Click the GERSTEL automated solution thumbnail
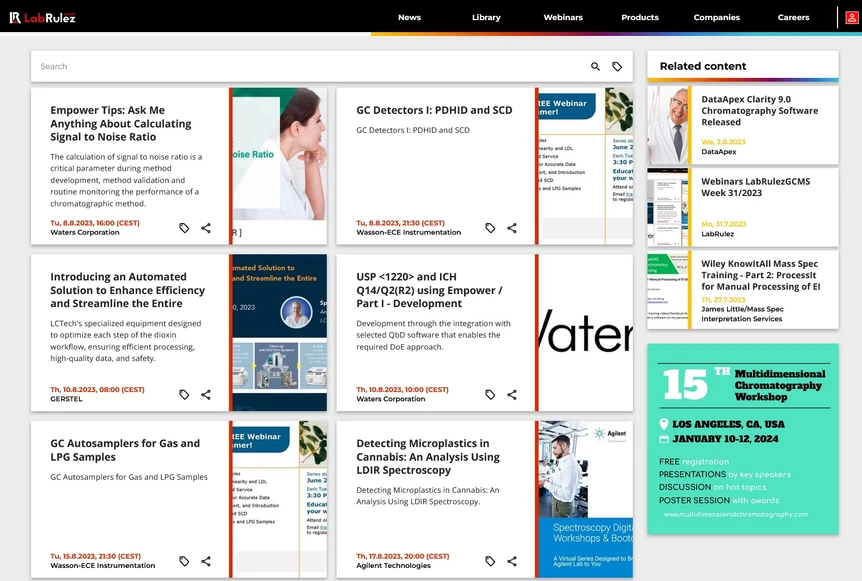 coord(280,333)
